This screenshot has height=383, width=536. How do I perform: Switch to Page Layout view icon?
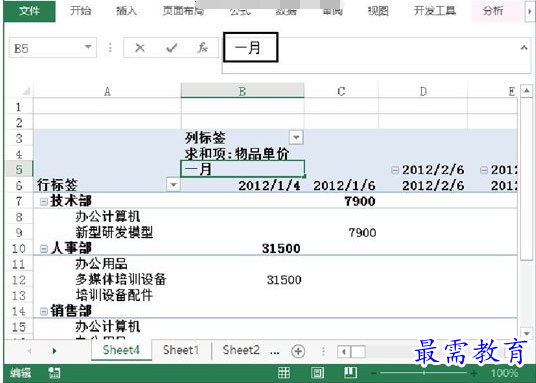[x=317, y=373]
